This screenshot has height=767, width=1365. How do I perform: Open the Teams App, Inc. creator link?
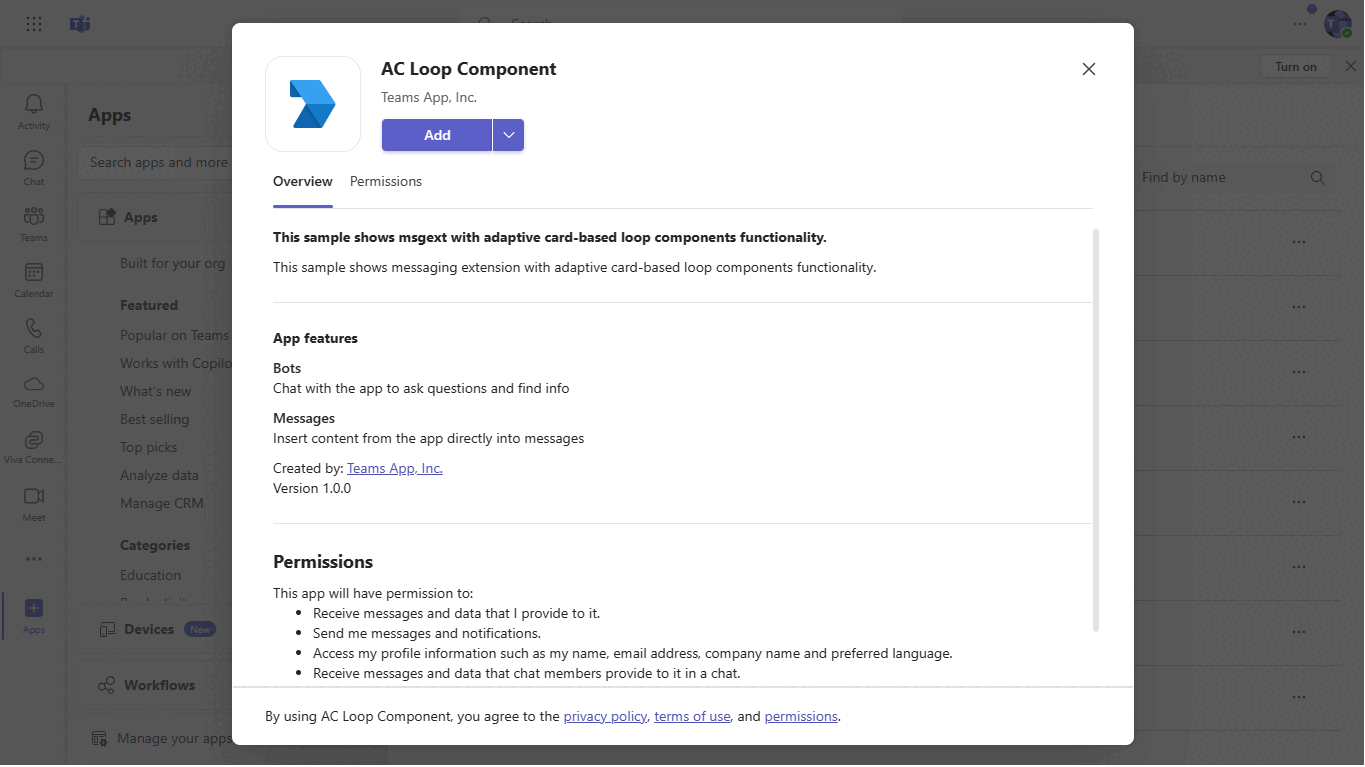(x=395, y=468)
